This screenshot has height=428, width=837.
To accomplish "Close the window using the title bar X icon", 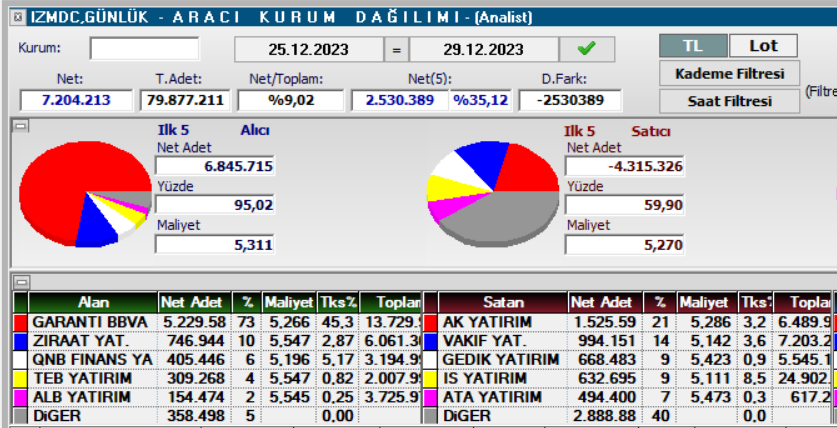I will tap(18, 17).
